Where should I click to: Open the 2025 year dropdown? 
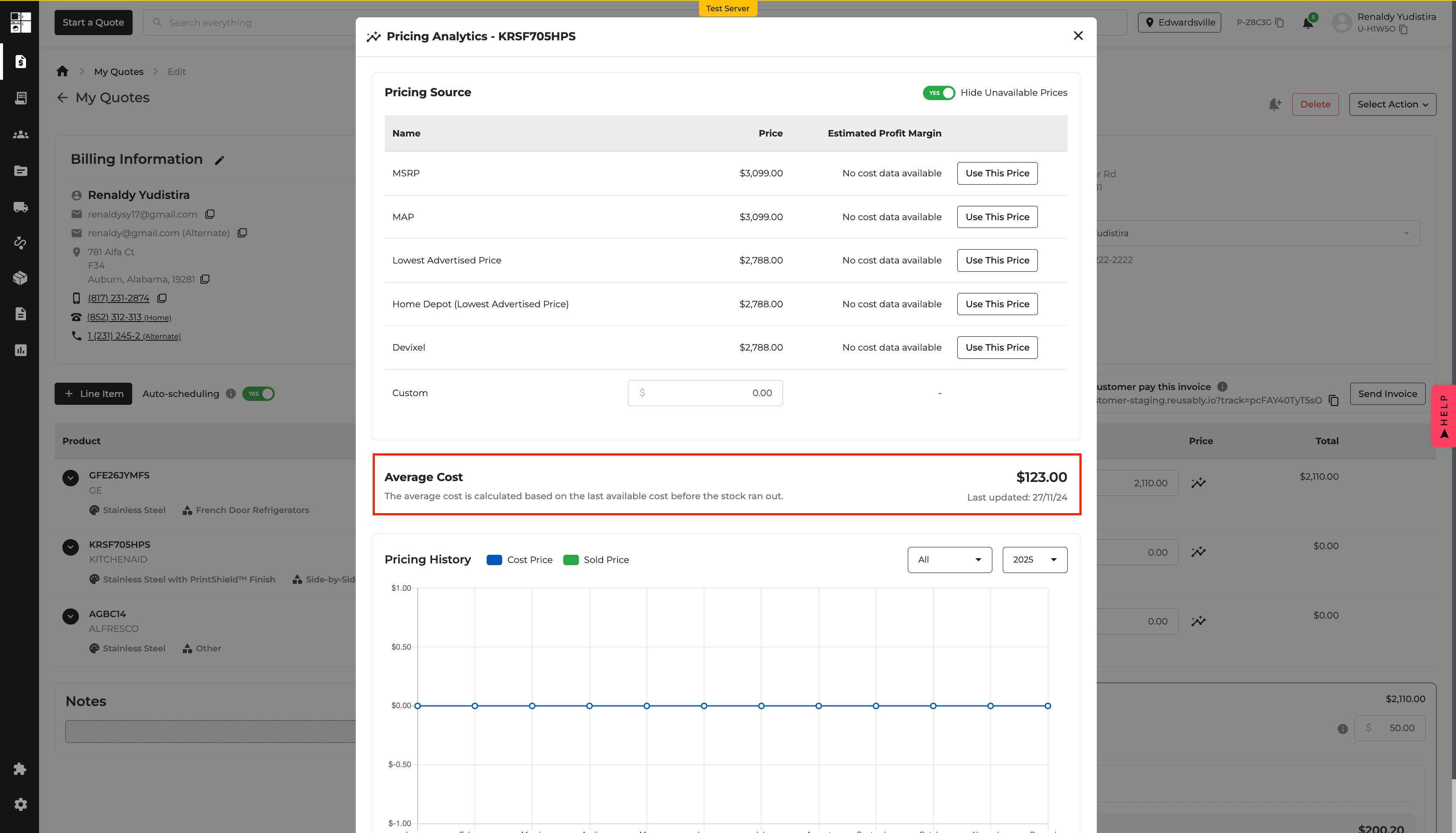pyautogui.click(x=1034, y=560)
